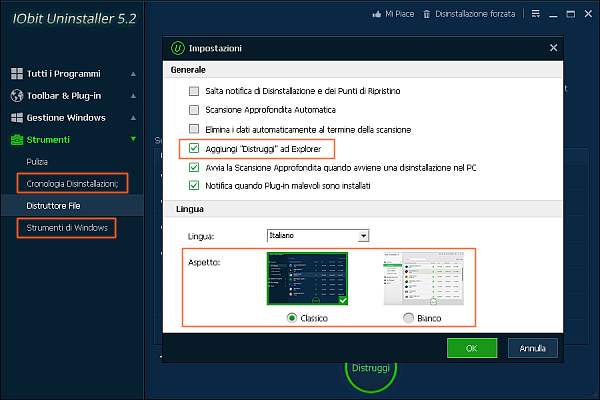
Task: Confirm settings with OK button
Action: click(472, 348)
